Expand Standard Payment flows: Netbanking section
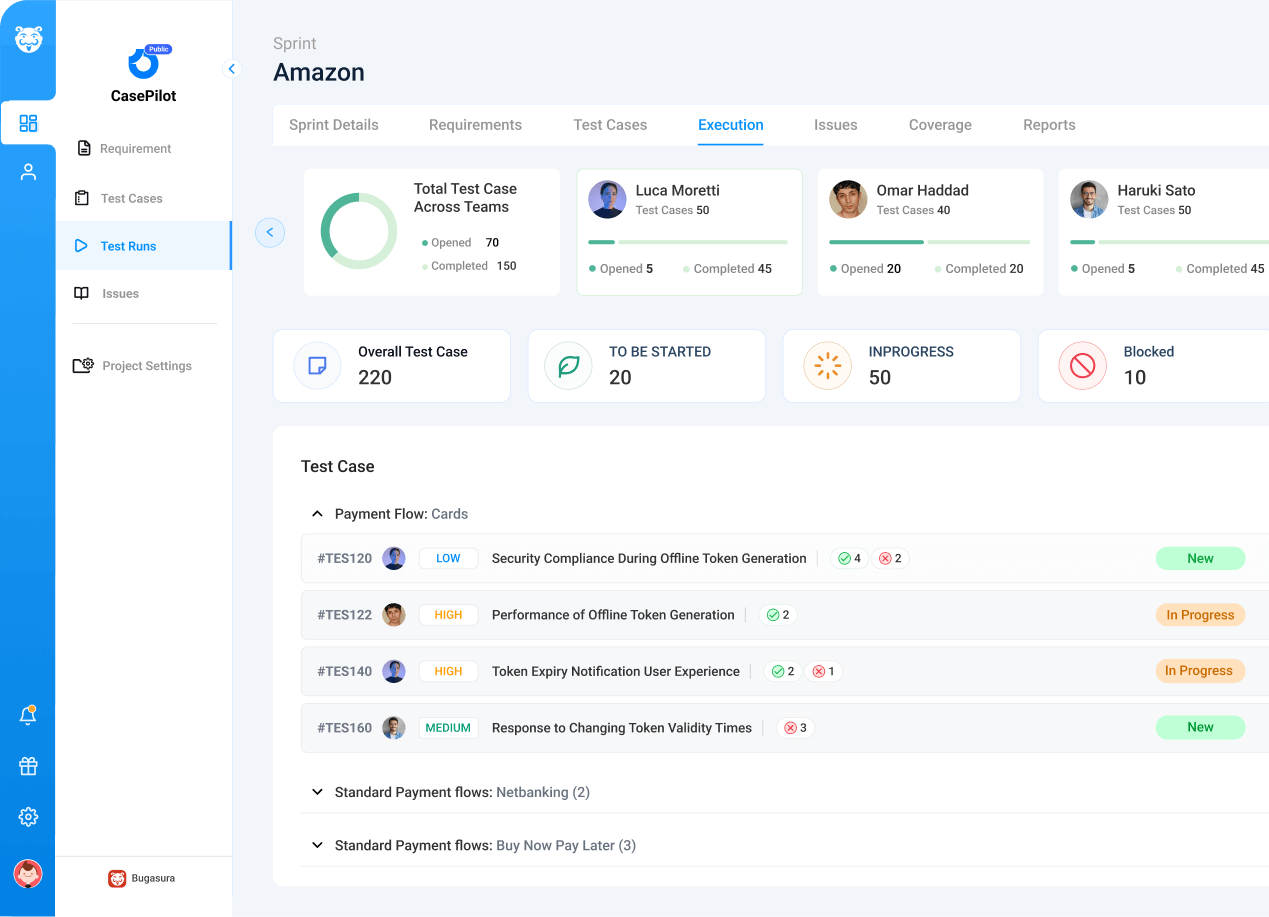1269x917 pixels. (x=317, y=792)
